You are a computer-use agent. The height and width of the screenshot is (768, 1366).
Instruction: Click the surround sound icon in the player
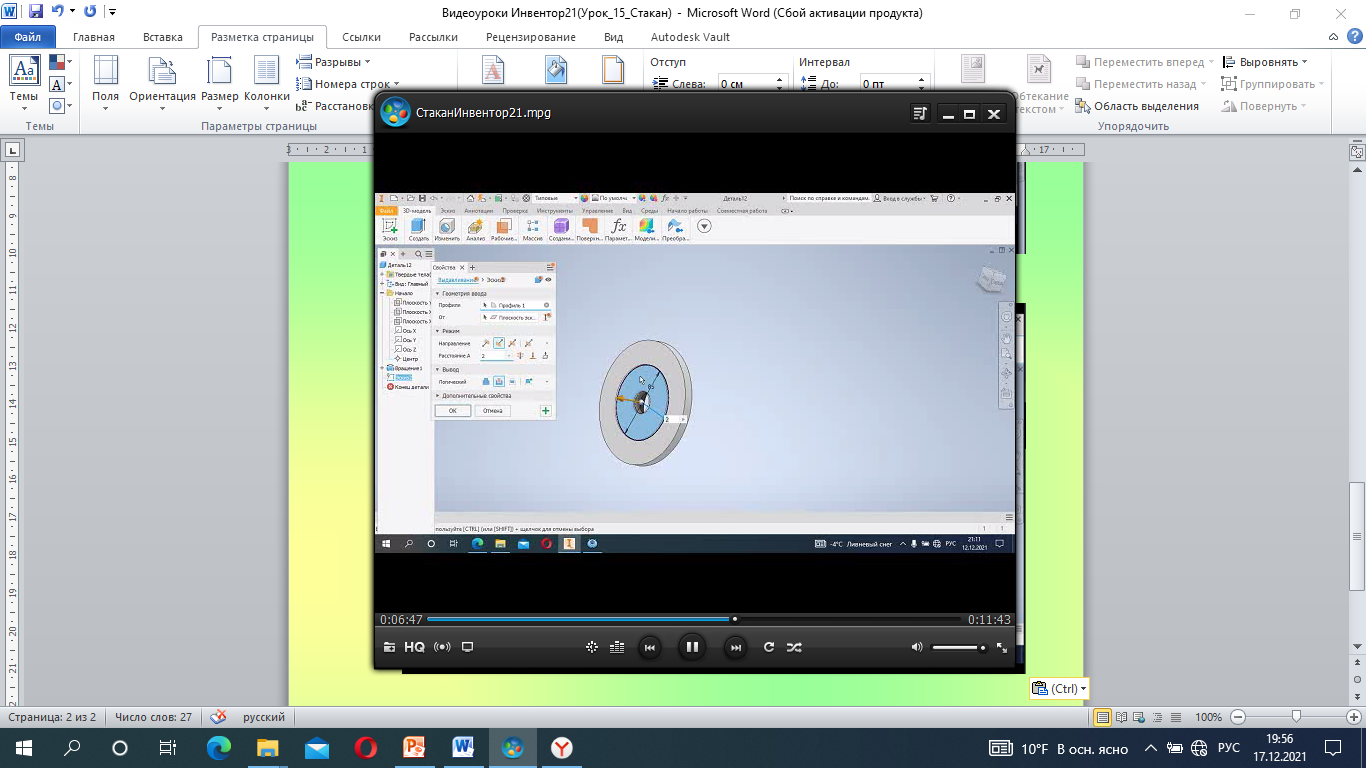point(442,647)
